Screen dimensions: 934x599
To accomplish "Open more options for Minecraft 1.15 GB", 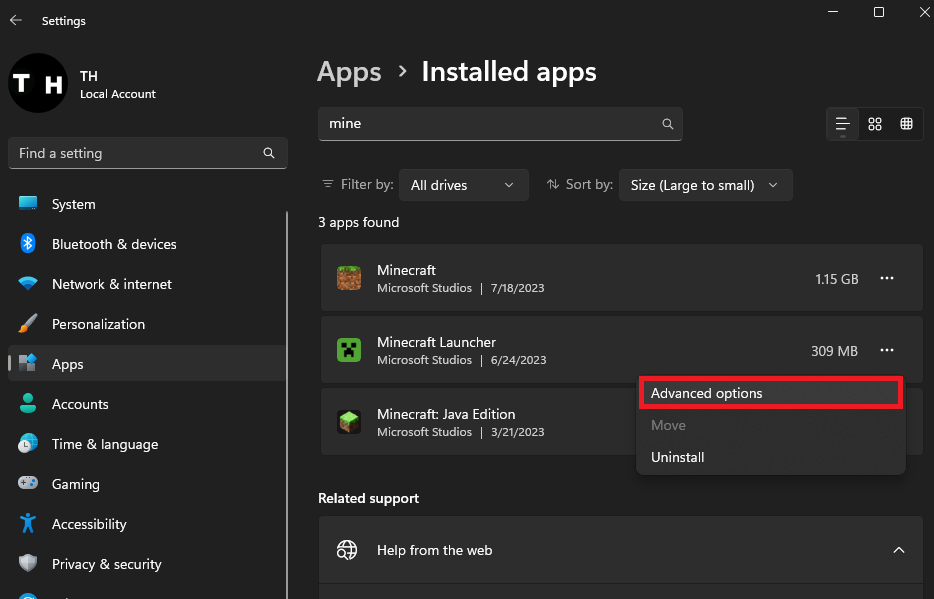I will tap(887, 279).
